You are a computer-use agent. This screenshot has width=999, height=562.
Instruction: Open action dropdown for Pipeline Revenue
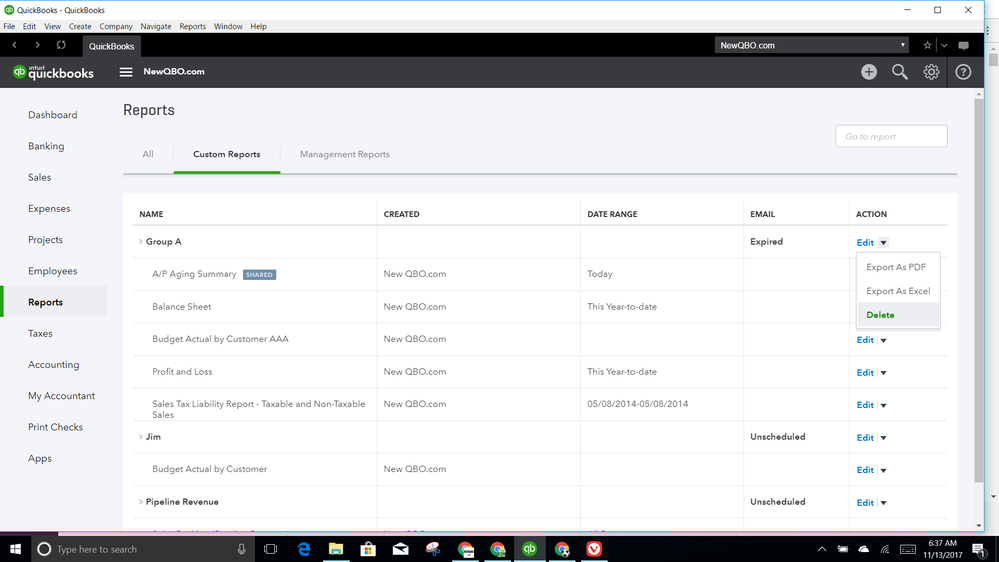(x=884, y=503)
